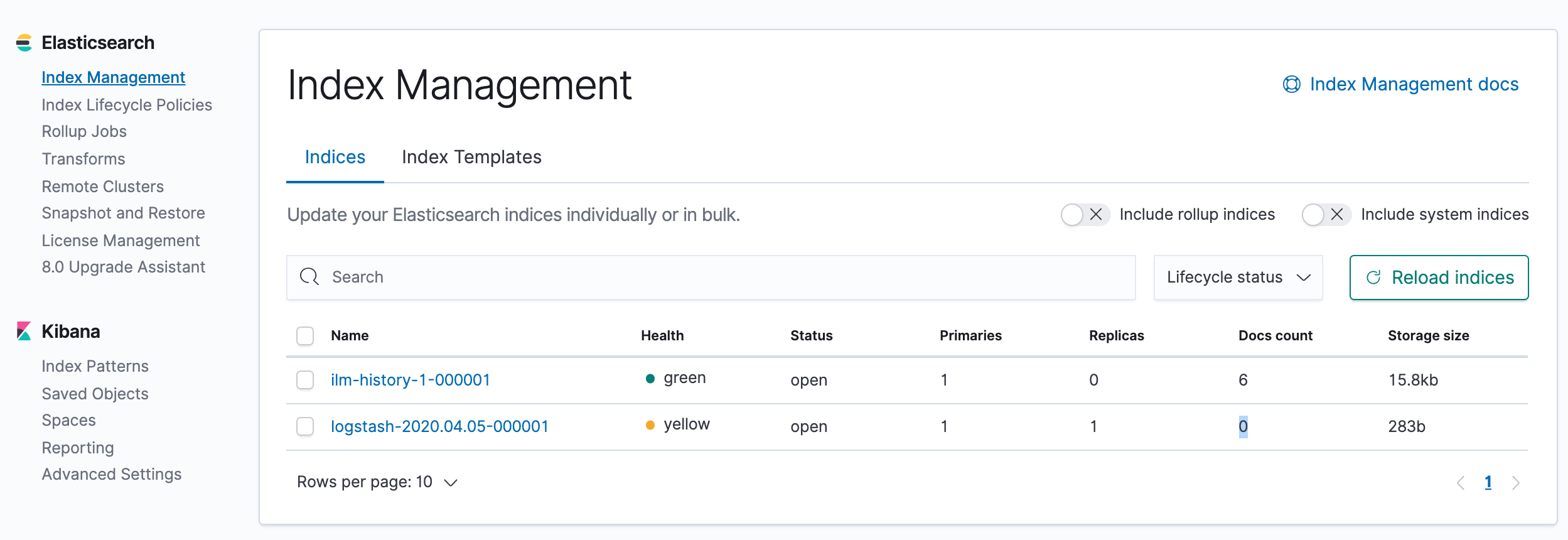This screenshot has height=540, width=1568.
Task: Click docs count 6 for ilm-history
Action: [1243, 380]
